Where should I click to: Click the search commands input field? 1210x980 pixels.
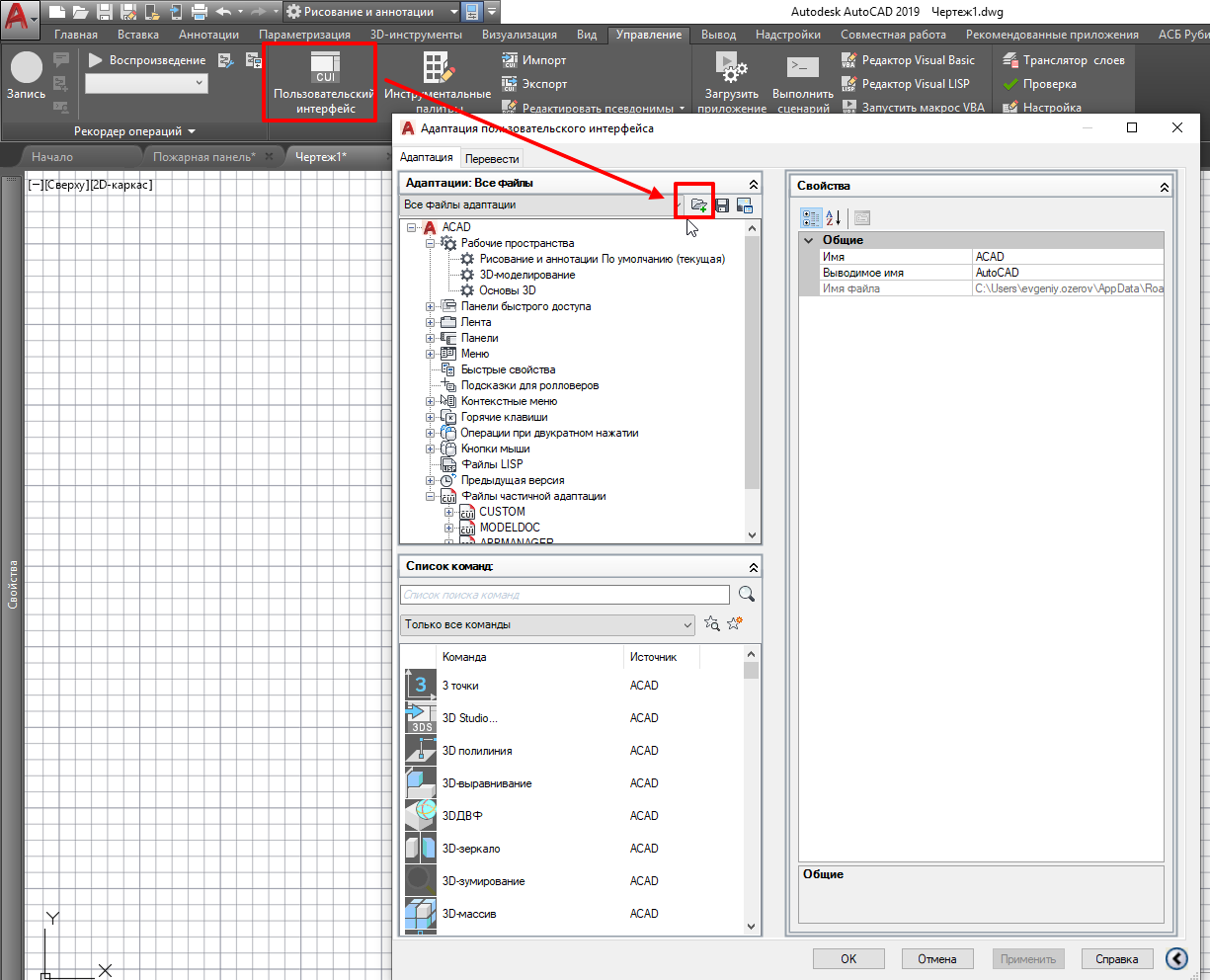(x=565, y=595)
